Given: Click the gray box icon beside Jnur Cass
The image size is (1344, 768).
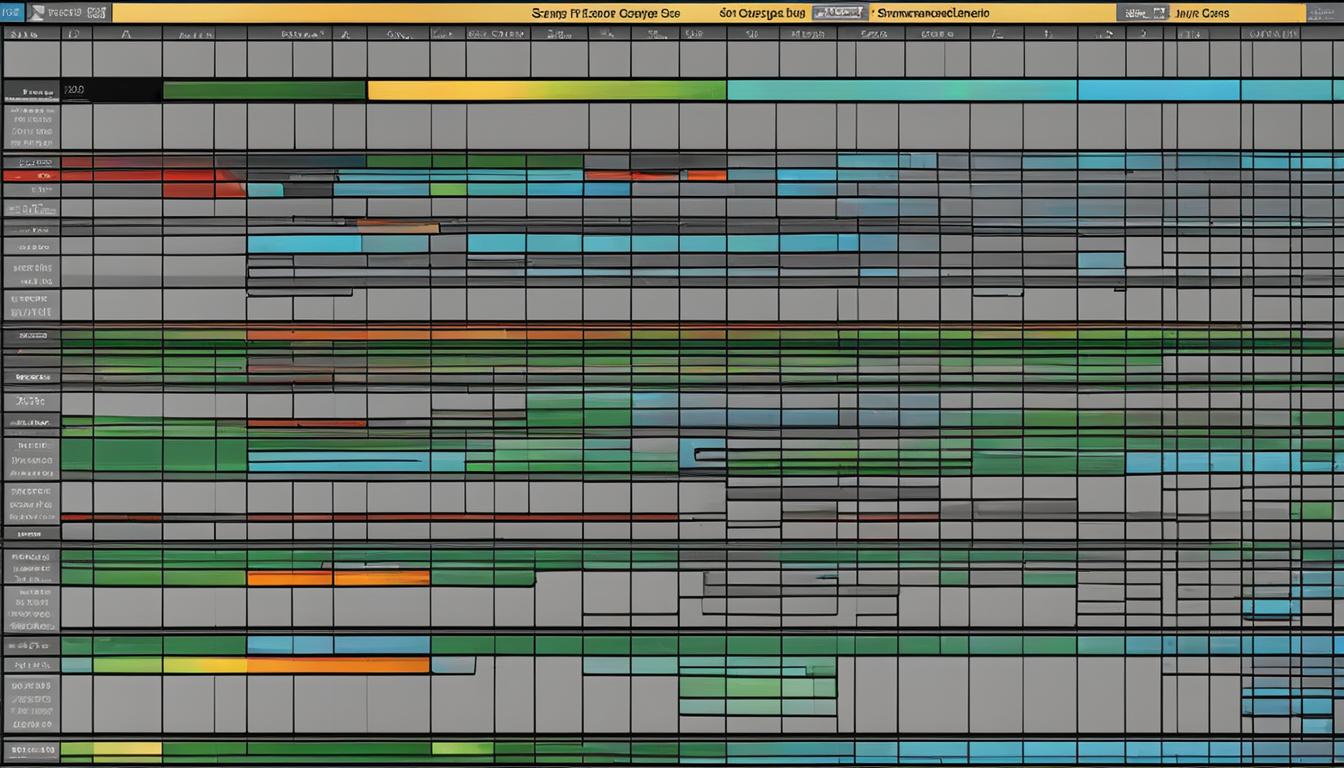Looking at the screenshot, I should (x=1143, y=13).
